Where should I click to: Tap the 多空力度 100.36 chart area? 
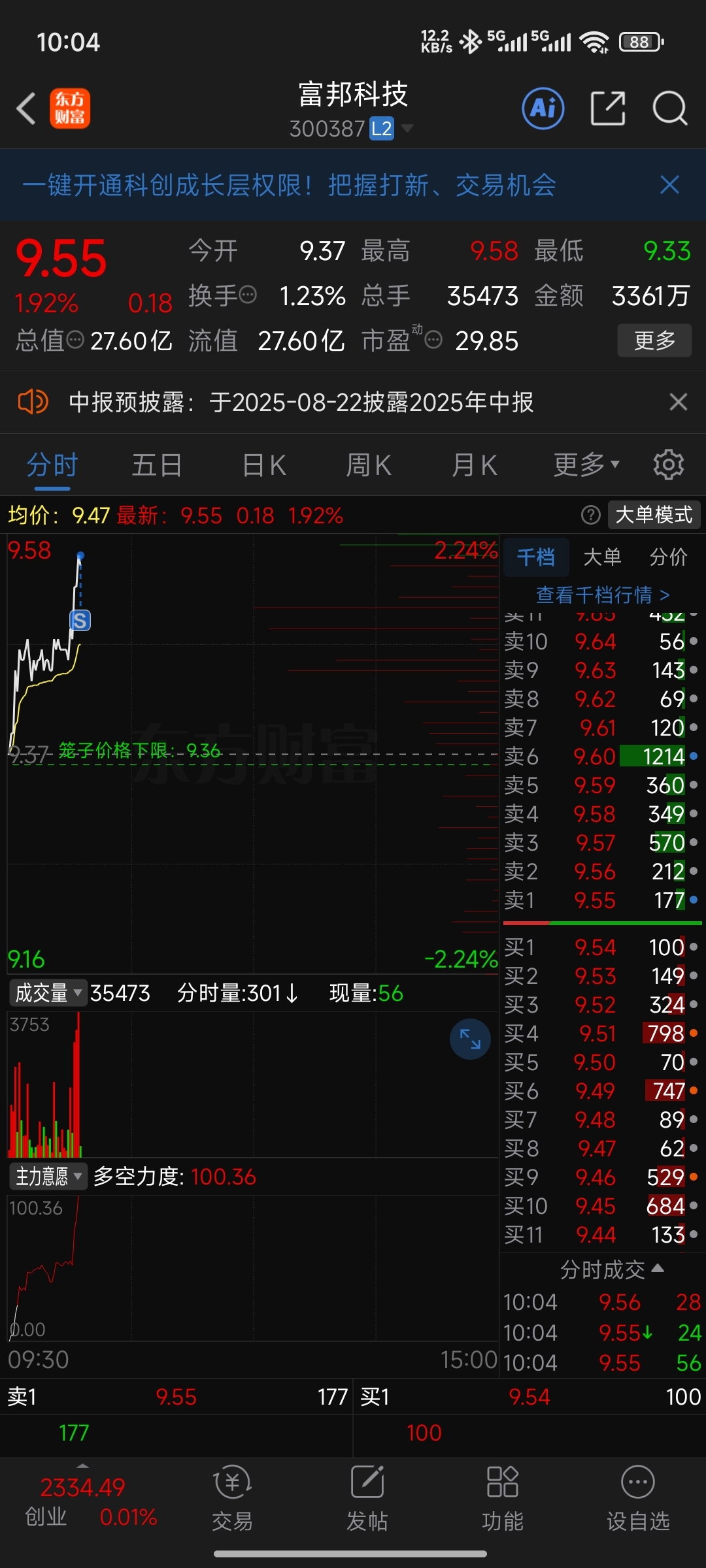click(253, 1268)
